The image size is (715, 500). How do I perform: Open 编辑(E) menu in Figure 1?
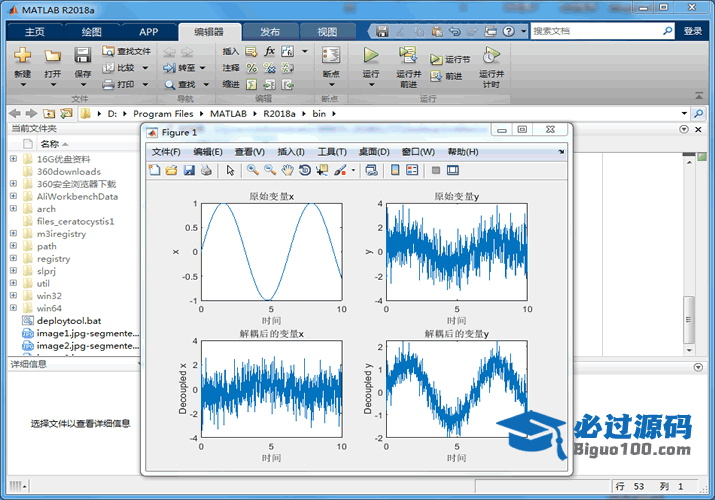tap(208, 152)
